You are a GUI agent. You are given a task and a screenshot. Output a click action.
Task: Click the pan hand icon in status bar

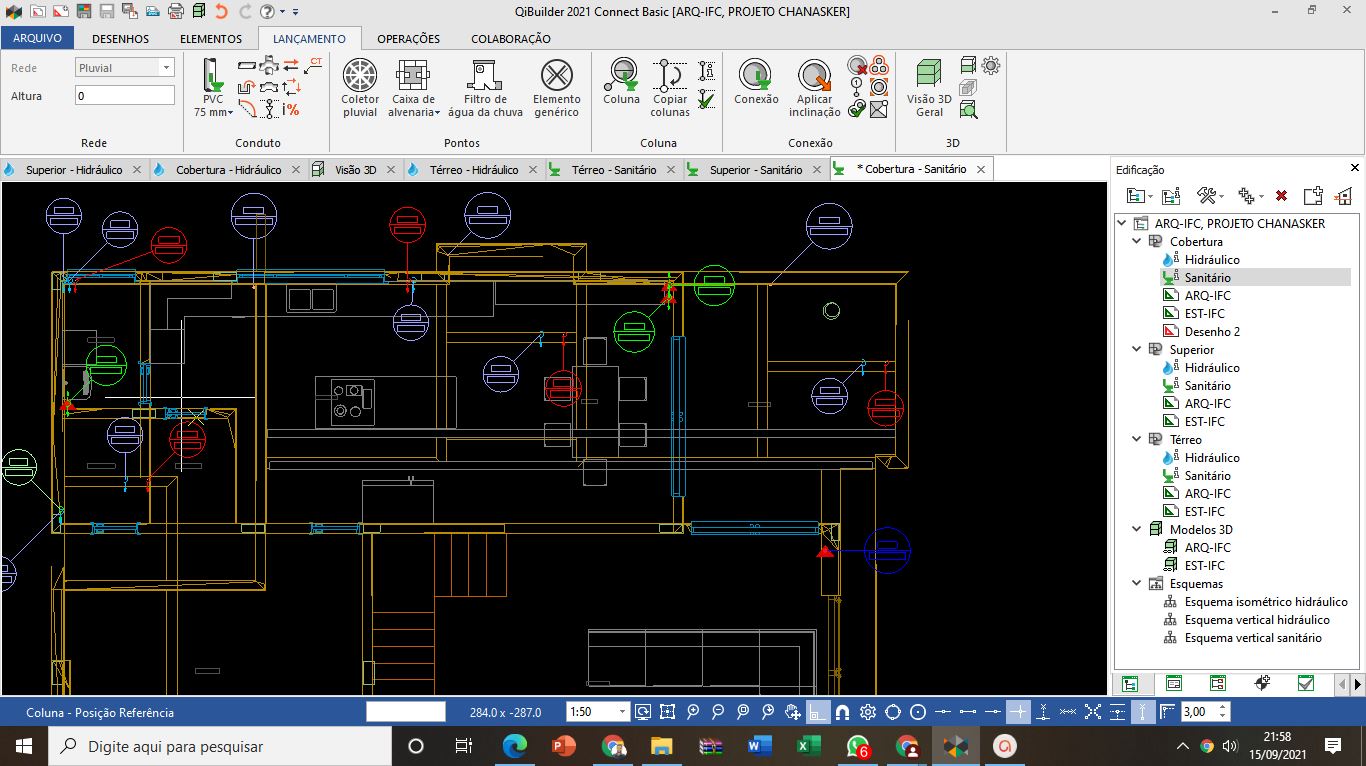pyautogui.click(x=793, y=712)
